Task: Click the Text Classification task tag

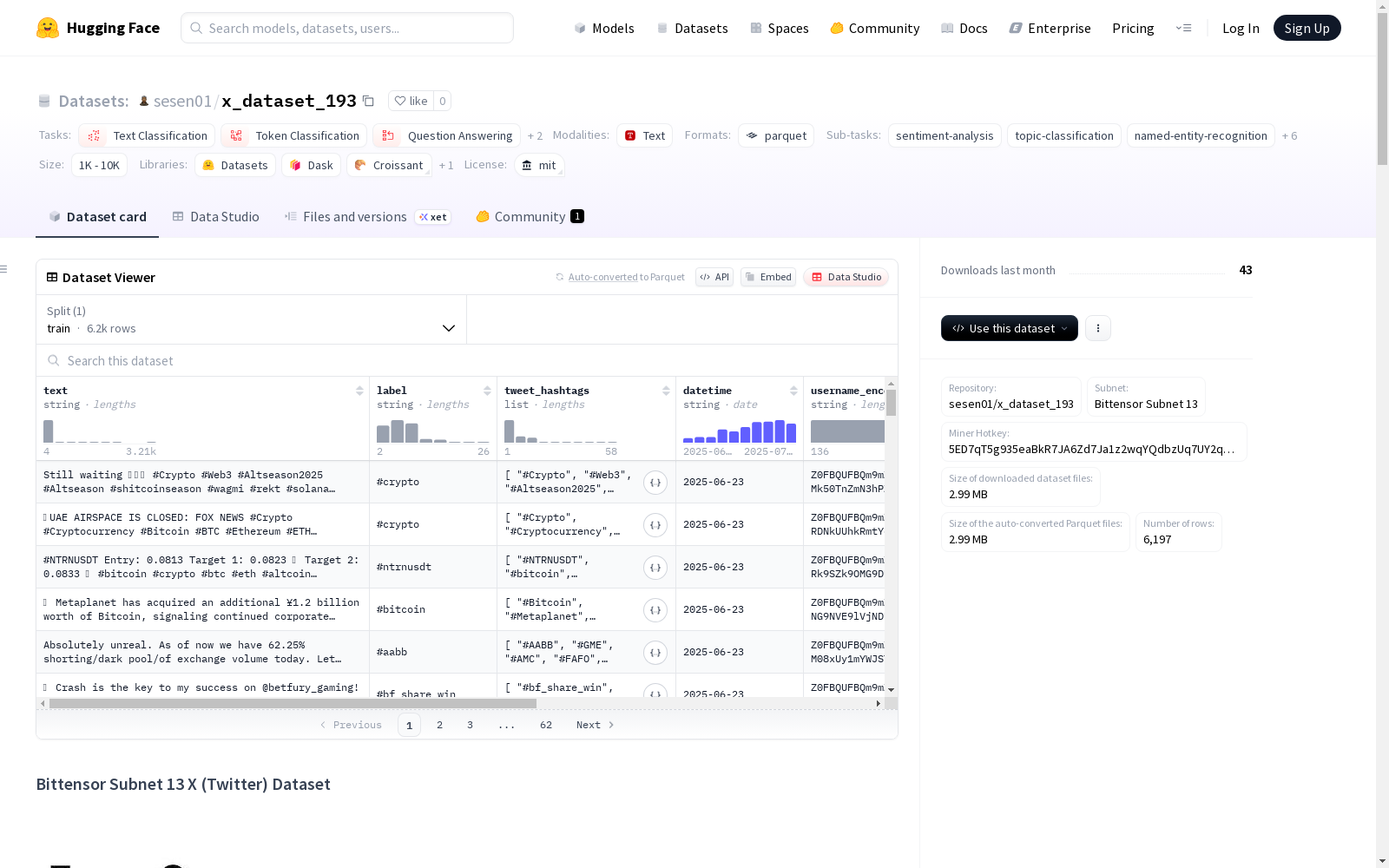Action: pyautogui.click(x=147, y=135)
